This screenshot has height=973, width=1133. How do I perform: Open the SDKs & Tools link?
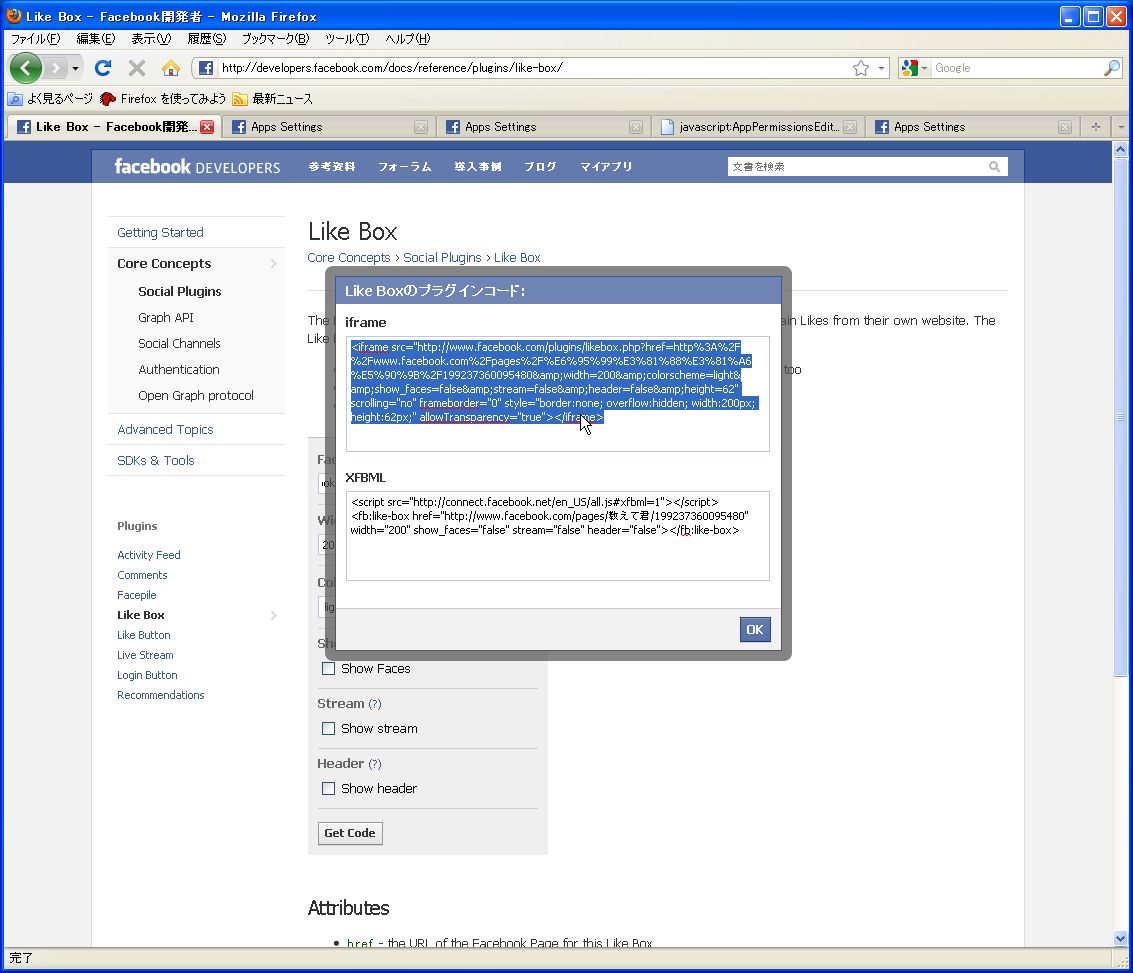pyautogui.click(x=156, y=461)
